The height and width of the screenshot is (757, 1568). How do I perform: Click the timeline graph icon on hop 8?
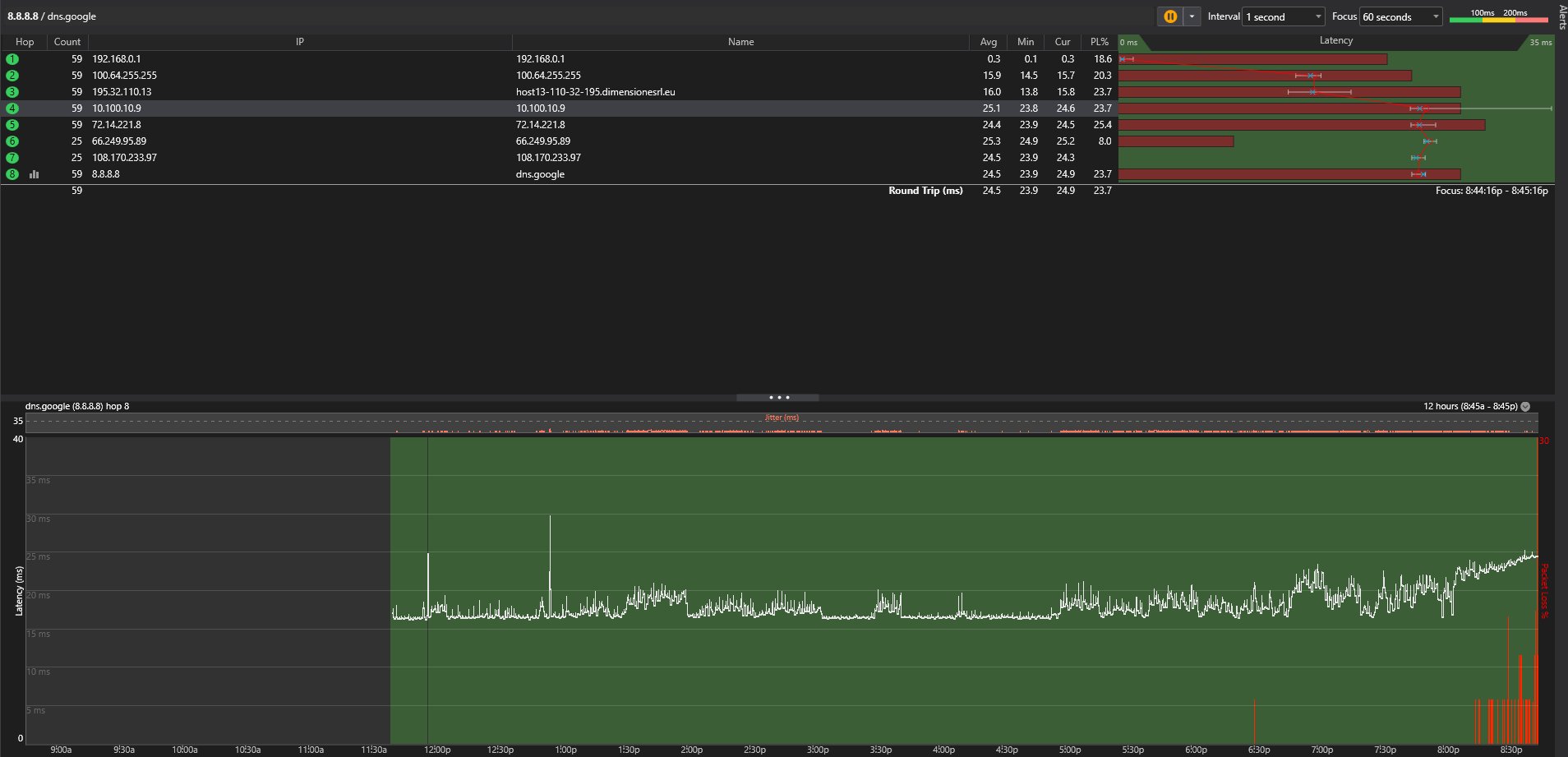point(35,174)
